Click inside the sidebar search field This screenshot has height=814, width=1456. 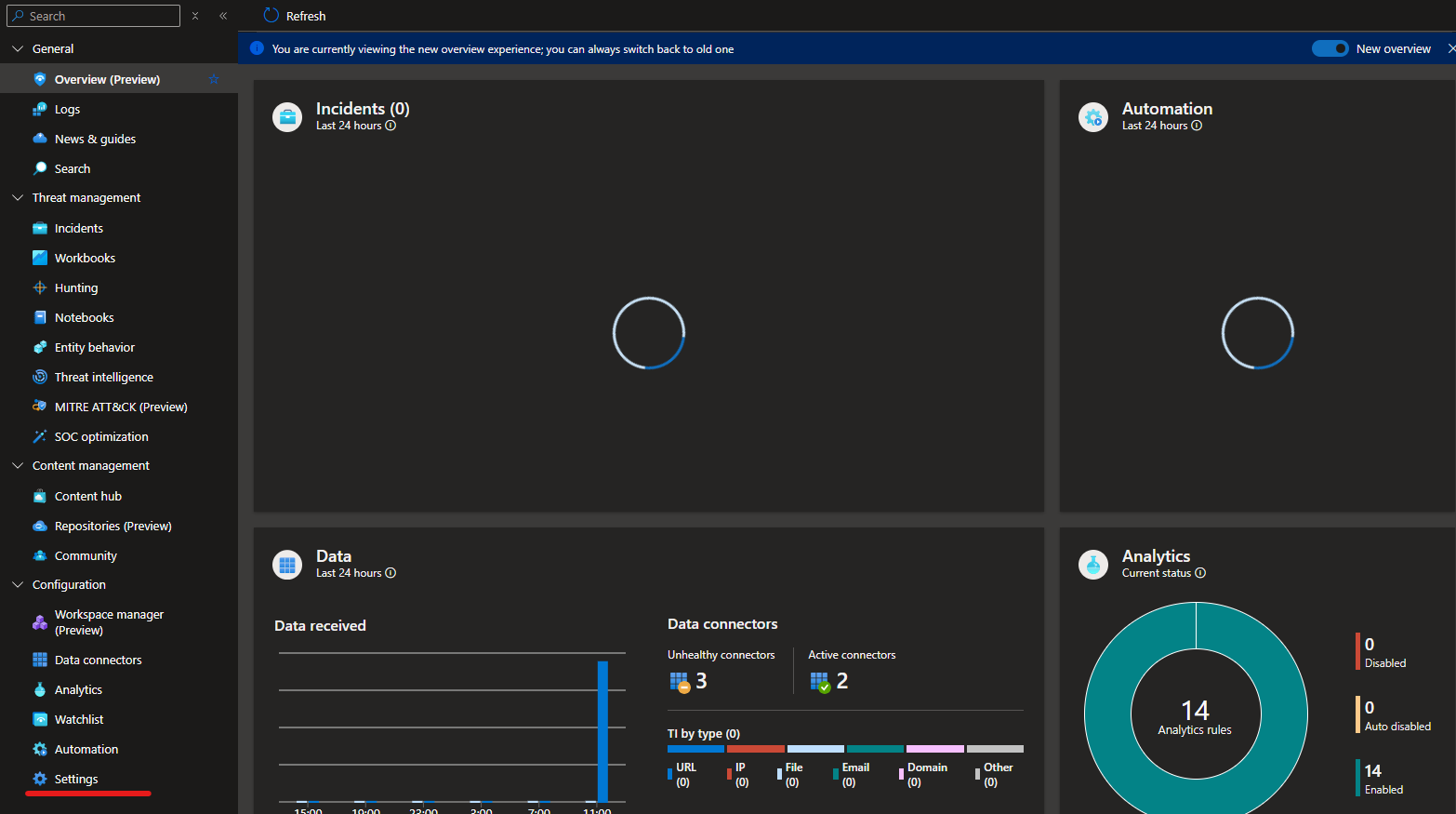(93, 15)
